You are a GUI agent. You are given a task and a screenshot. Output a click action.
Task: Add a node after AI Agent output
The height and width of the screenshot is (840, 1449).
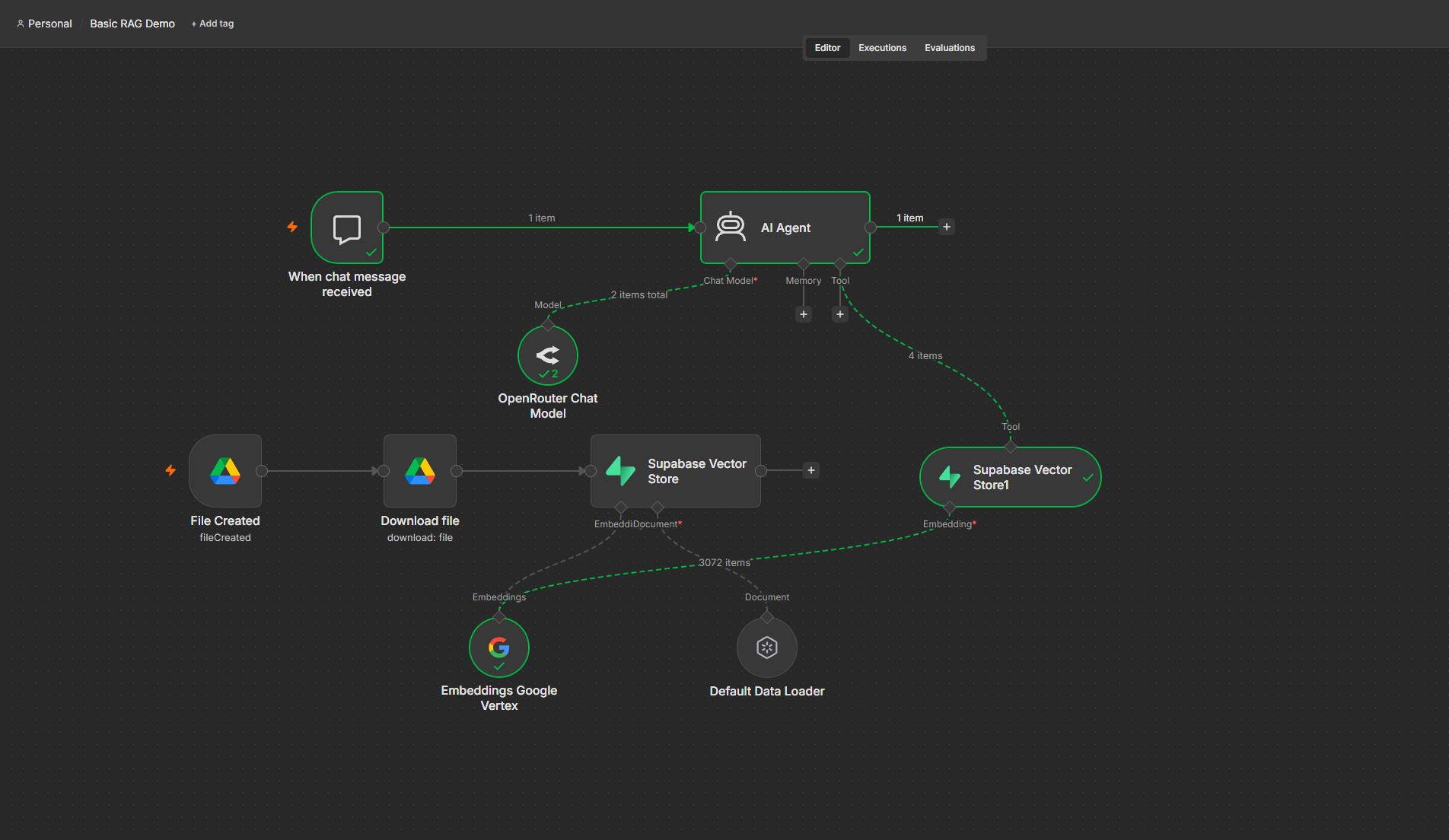click(x=947, y=227)
